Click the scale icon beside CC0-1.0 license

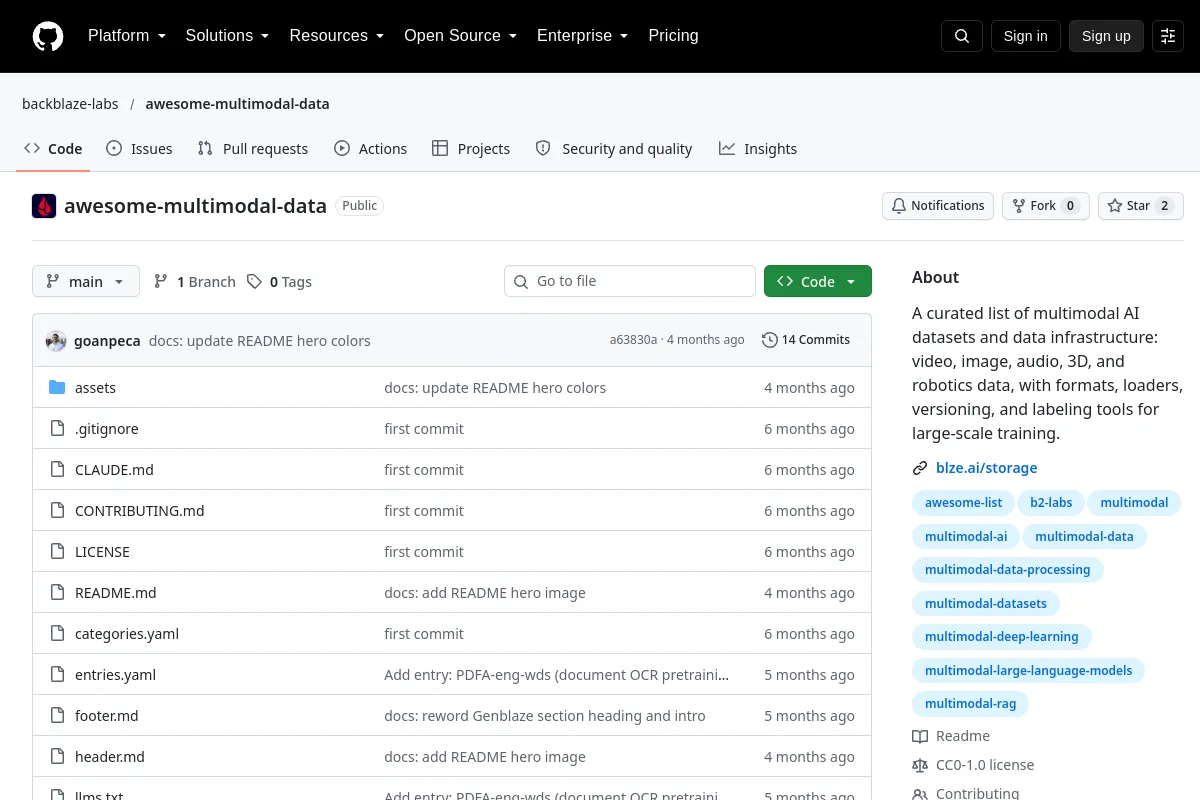pyautogui.click(x=920, y=765)
